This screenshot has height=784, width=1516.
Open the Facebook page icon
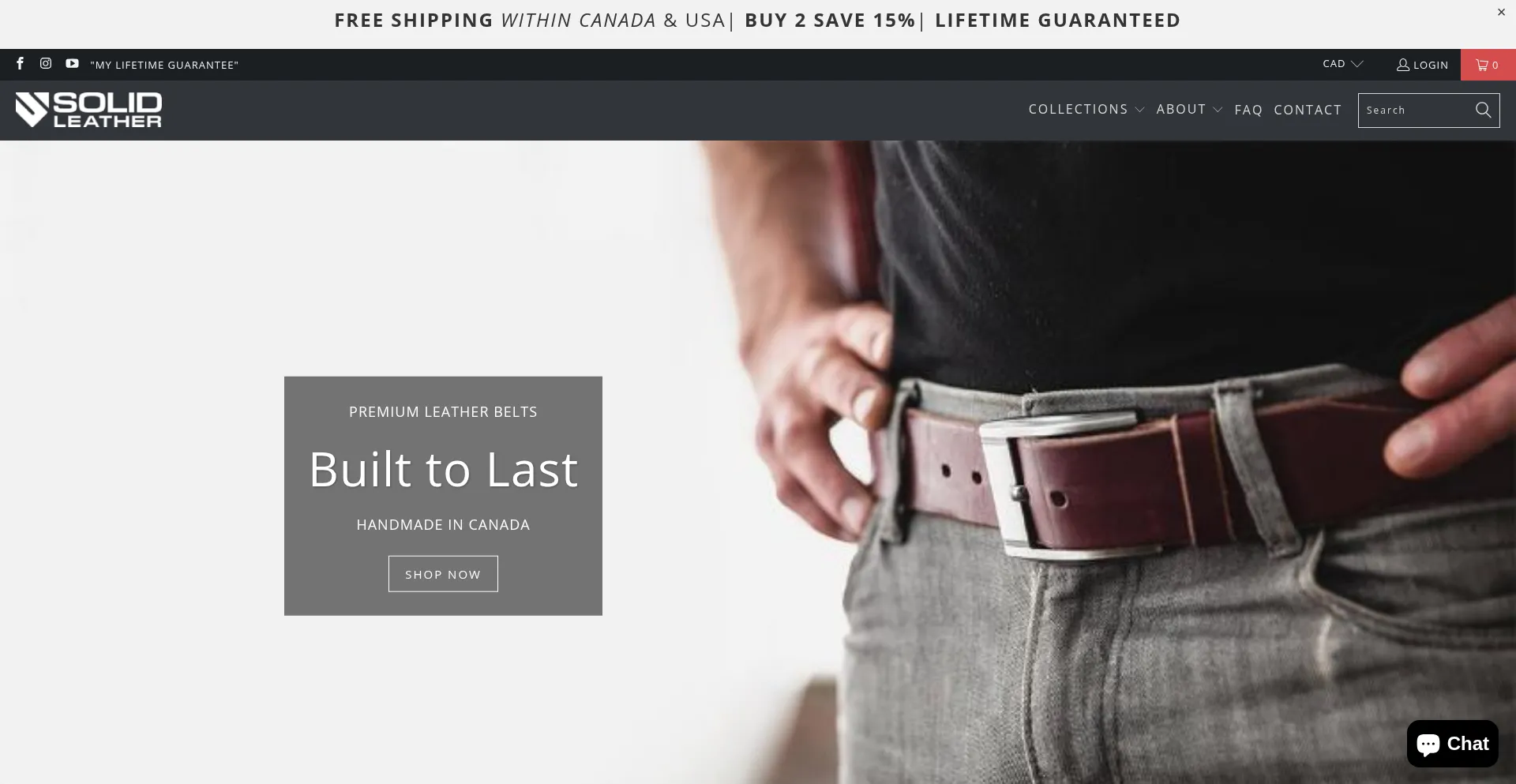(21, 64)
